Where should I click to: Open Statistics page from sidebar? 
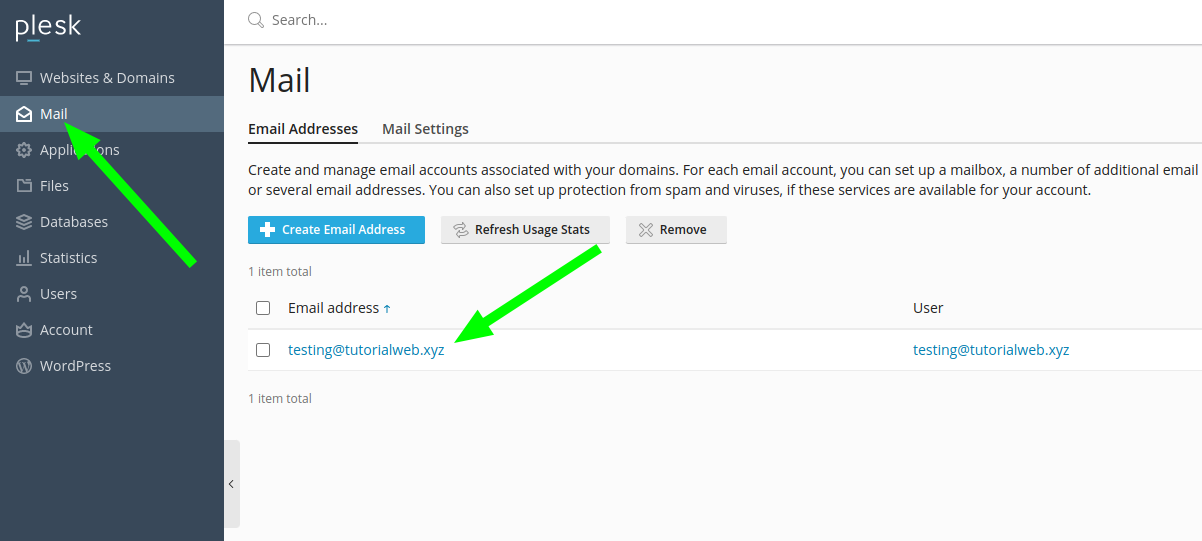[x=112, y=258]
